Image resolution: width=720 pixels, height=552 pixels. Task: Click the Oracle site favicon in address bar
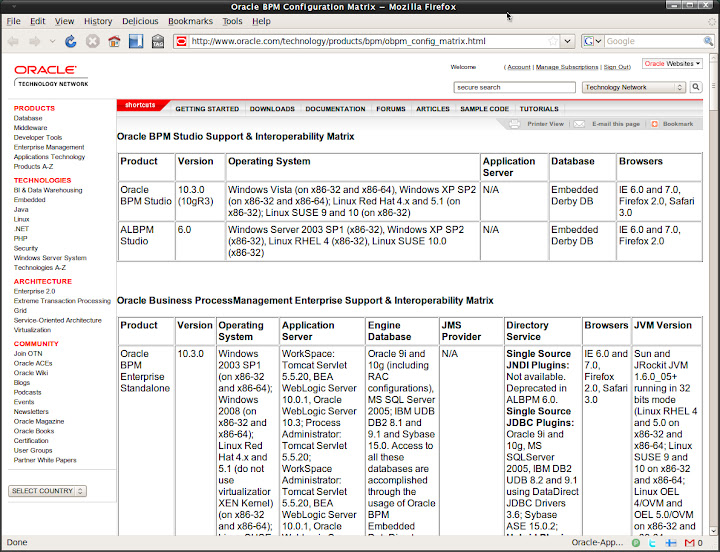click(181, 41)
